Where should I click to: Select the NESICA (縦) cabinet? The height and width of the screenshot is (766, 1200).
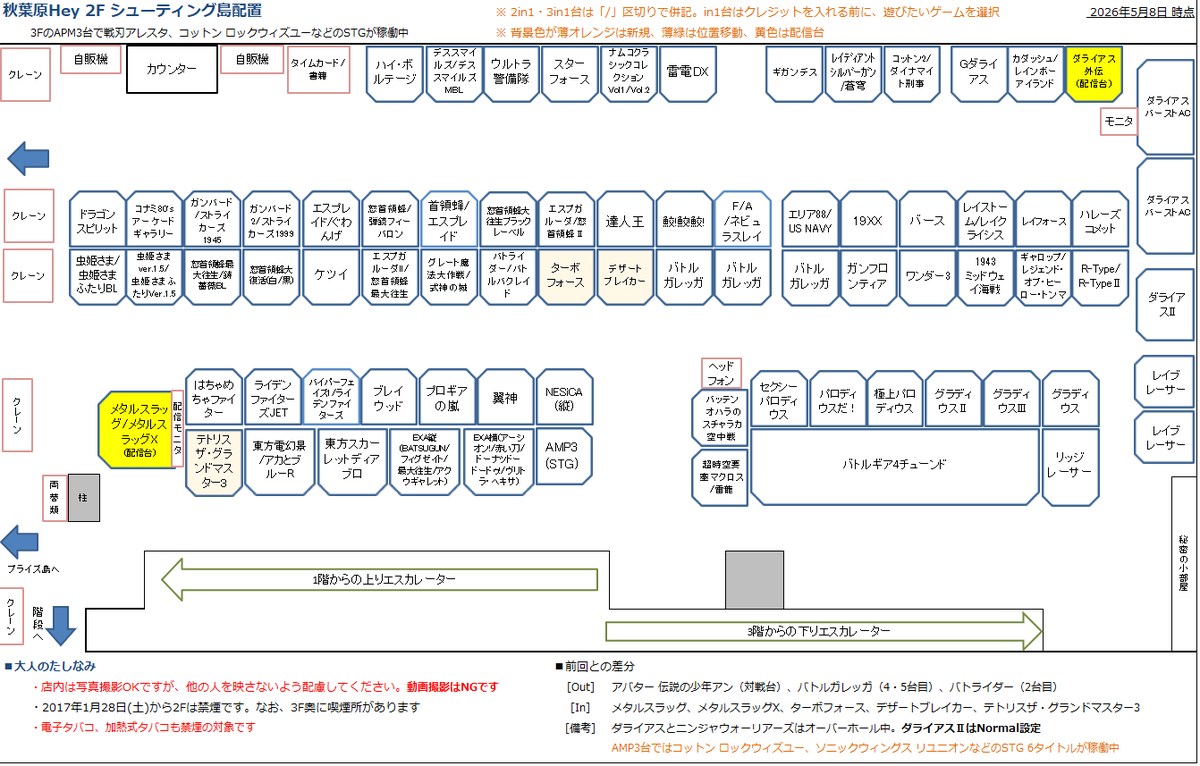[565, 398]
